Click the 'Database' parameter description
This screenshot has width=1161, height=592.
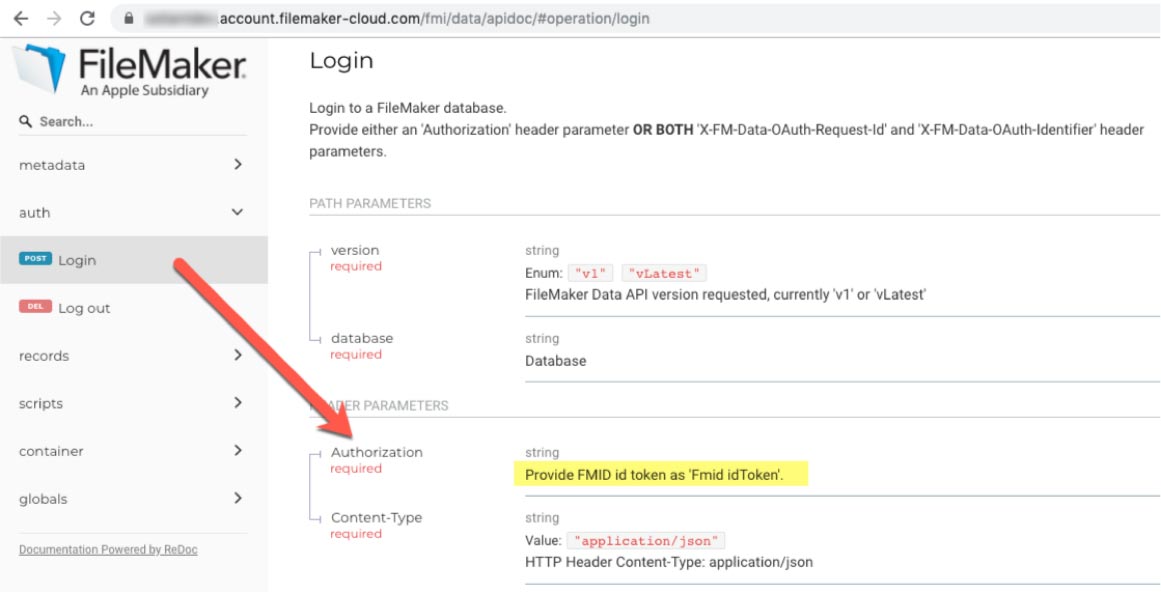[555, 361]
